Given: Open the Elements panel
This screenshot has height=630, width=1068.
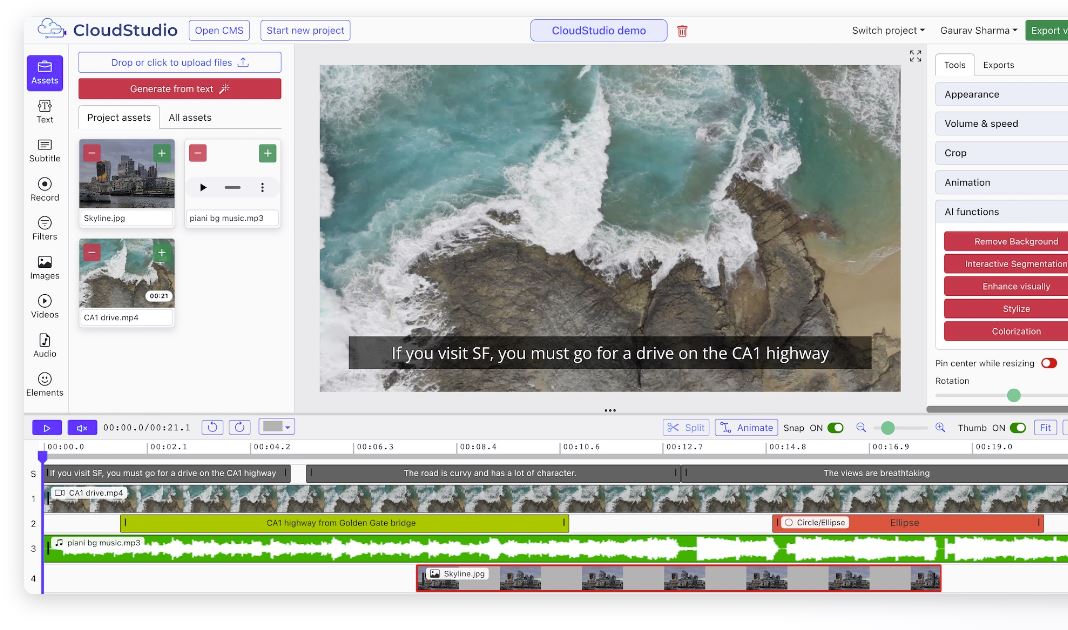Looking at the screenshot, I should tap(45, 384).
